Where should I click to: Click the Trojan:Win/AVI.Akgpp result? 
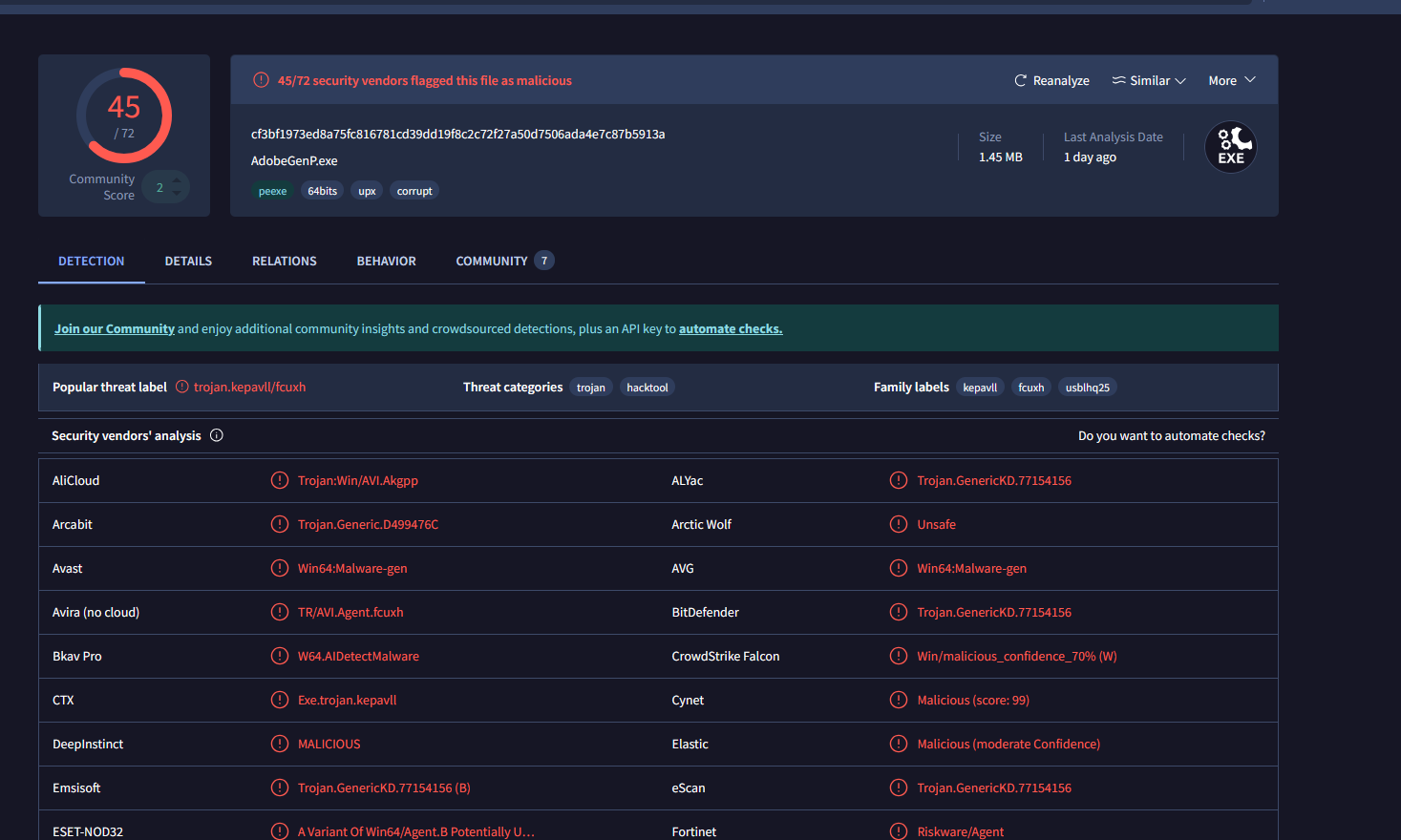coord(358,480)
